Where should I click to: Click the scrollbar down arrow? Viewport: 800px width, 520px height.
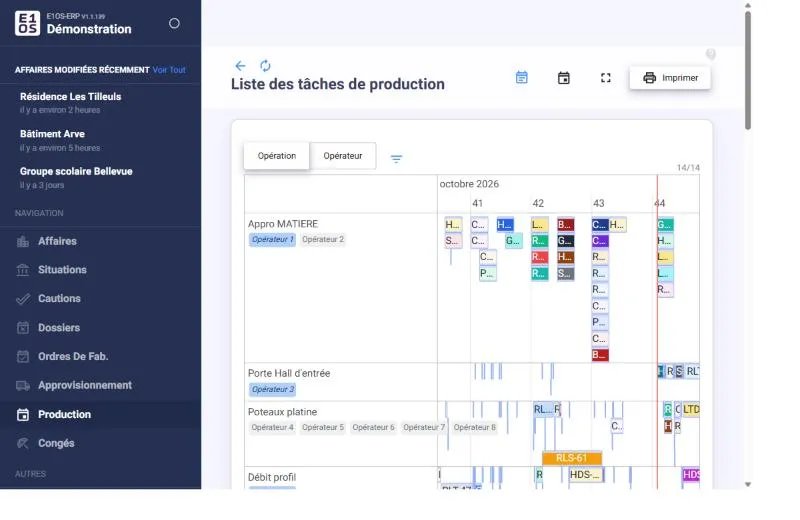(x=747, y=484)
